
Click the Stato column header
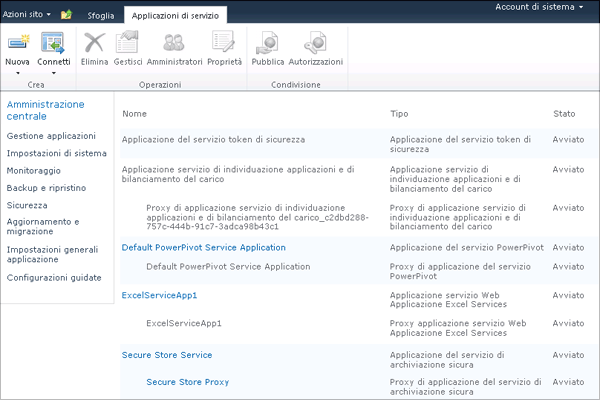coord(564,114)
